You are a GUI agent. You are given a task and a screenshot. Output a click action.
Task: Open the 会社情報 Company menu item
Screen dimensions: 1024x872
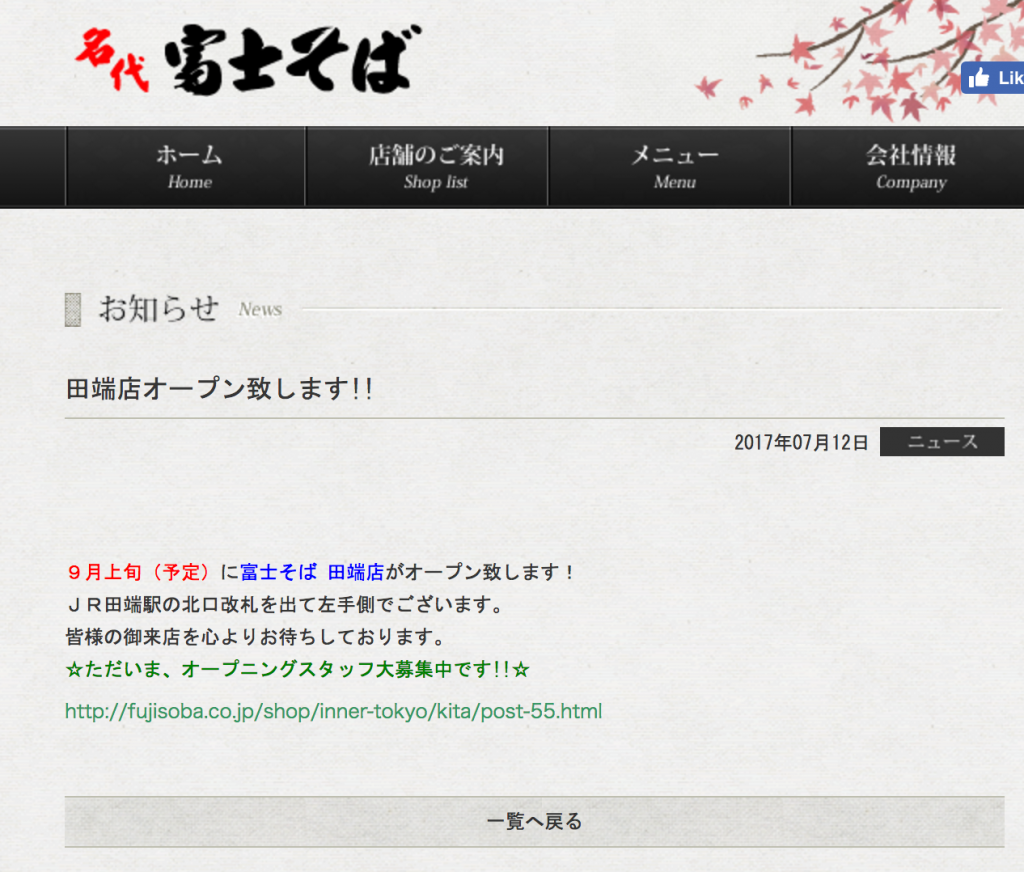[908, 167]
